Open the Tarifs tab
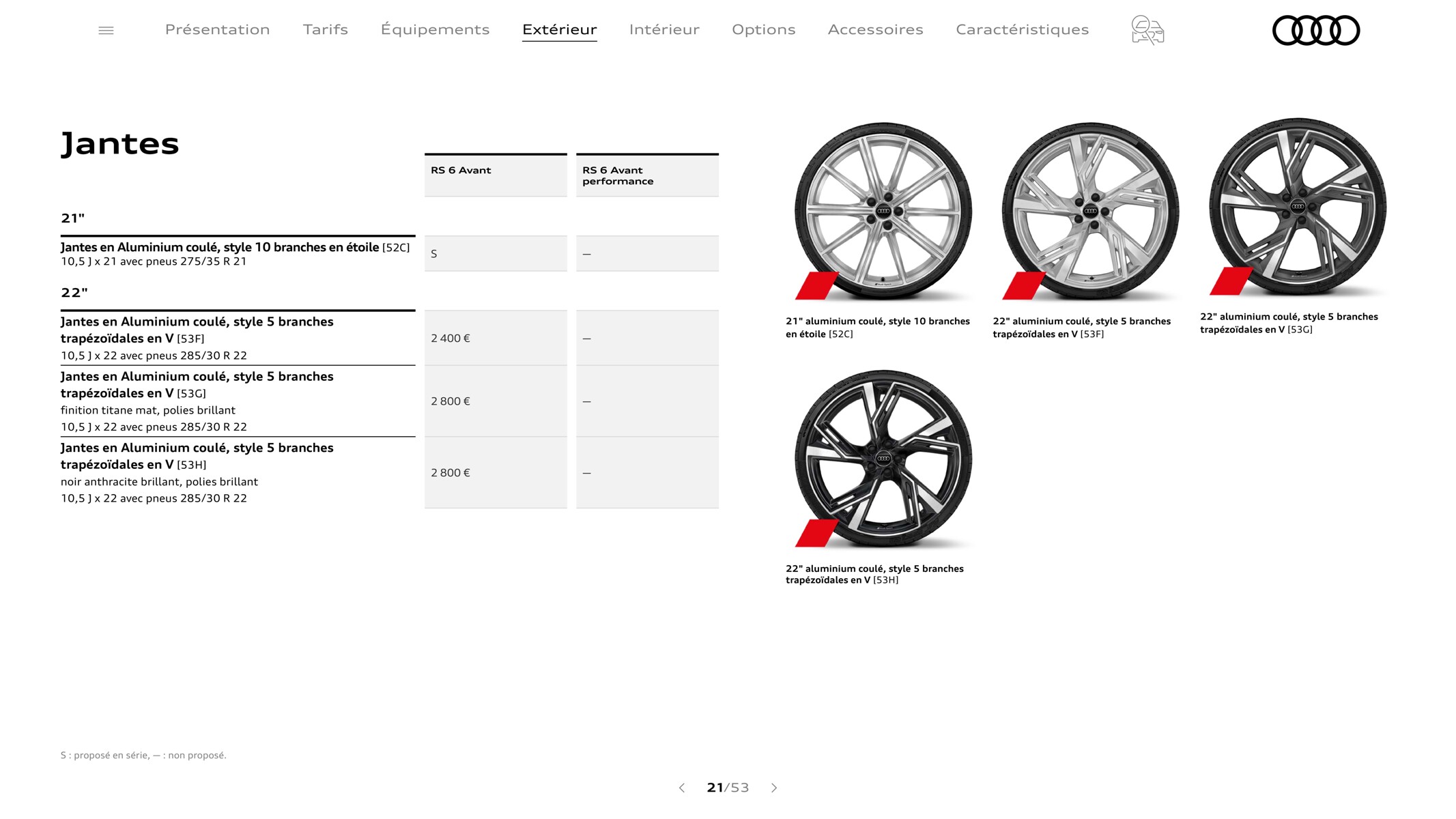This screenshot has width=1456, height=819. 326,29
